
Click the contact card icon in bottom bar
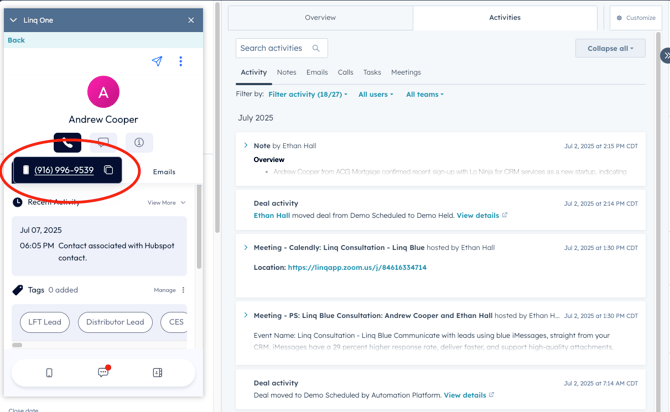click(157, 373)
